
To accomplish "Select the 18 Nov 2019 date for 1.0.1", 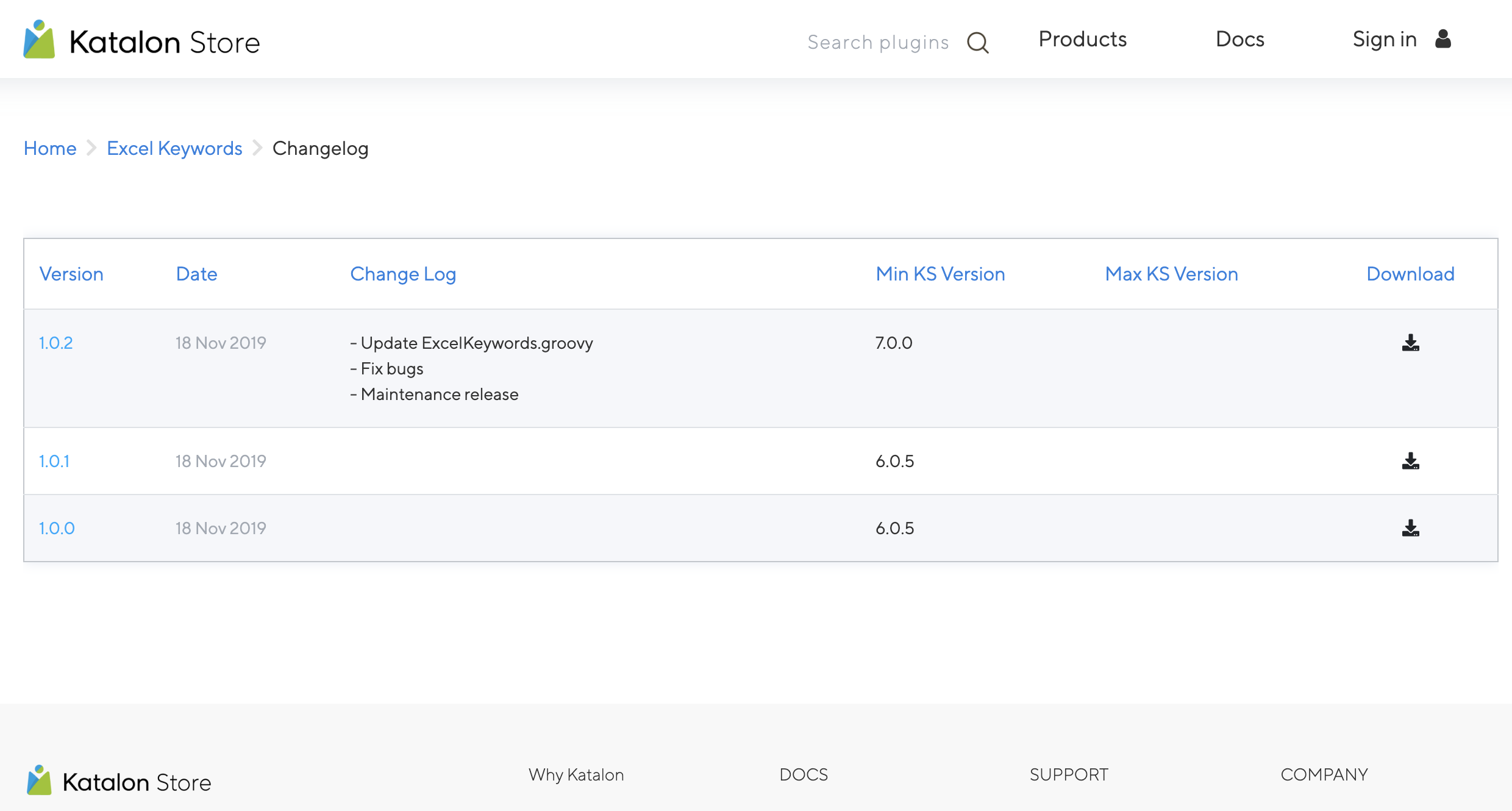I will [x=221, y=461].
